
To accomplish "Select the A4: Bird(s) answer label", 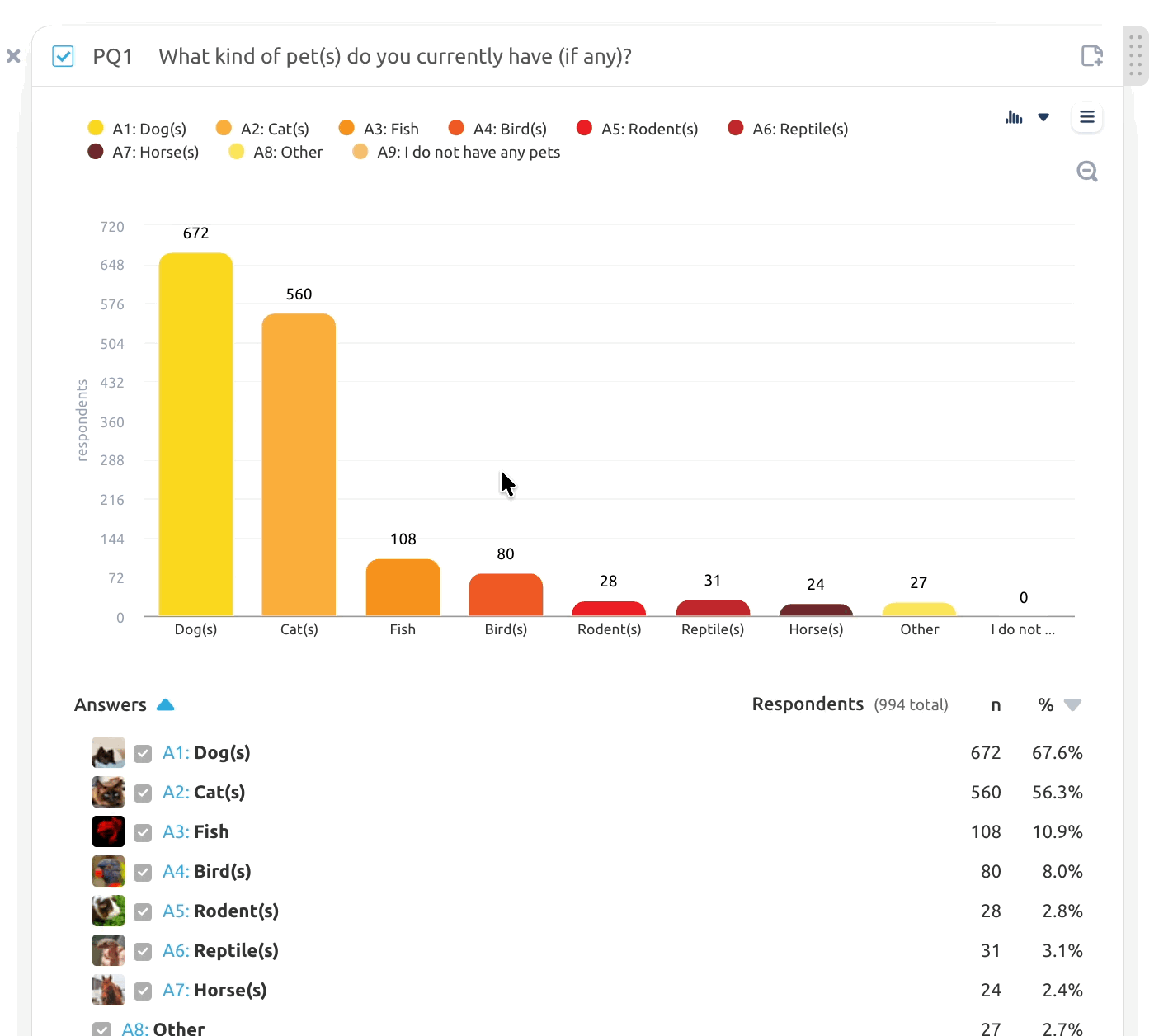I will click(x=207, y=872).
